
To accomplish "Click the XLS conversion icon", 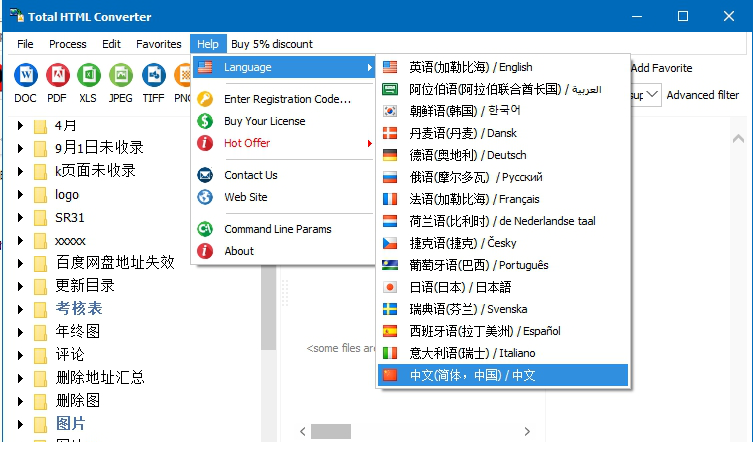I will (x=89, y=75).
